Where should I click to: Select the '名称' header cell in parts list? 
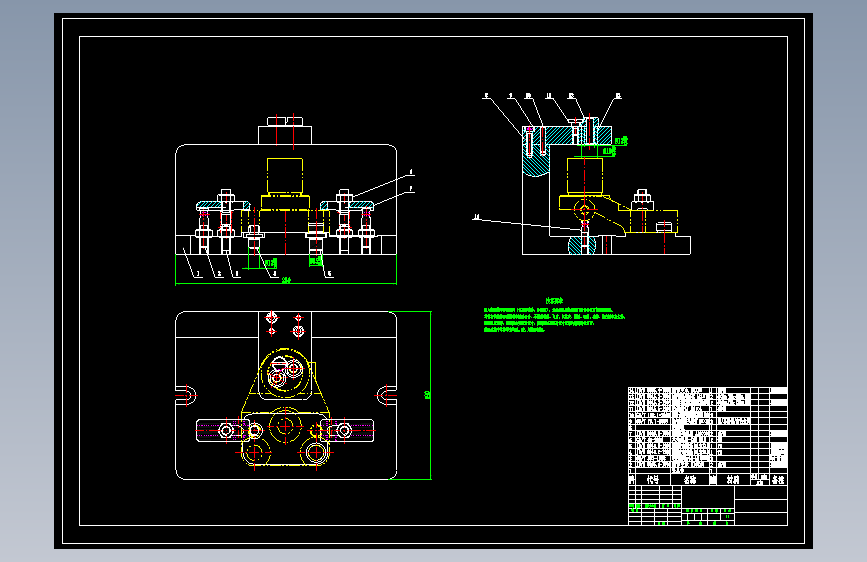(690, 480)
